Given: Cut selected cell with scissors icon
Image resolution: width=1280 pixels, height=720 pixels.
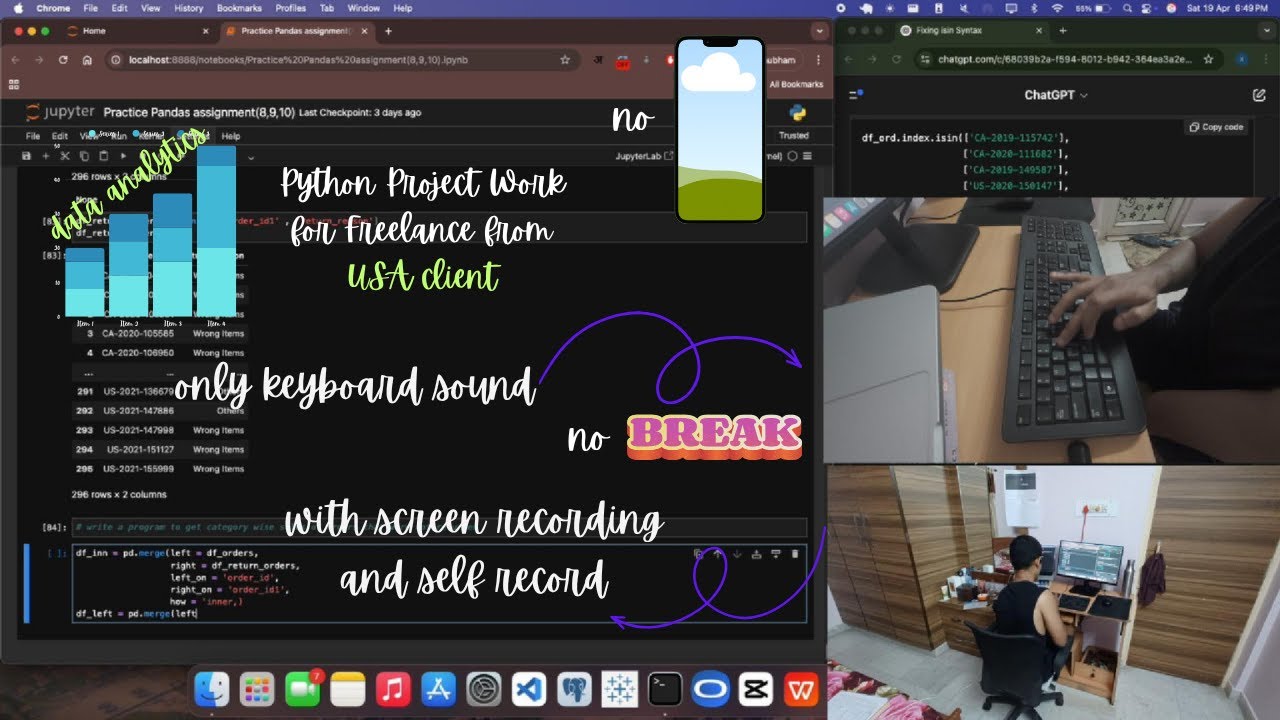Looking at the screenshot, I should coord(65,156).
